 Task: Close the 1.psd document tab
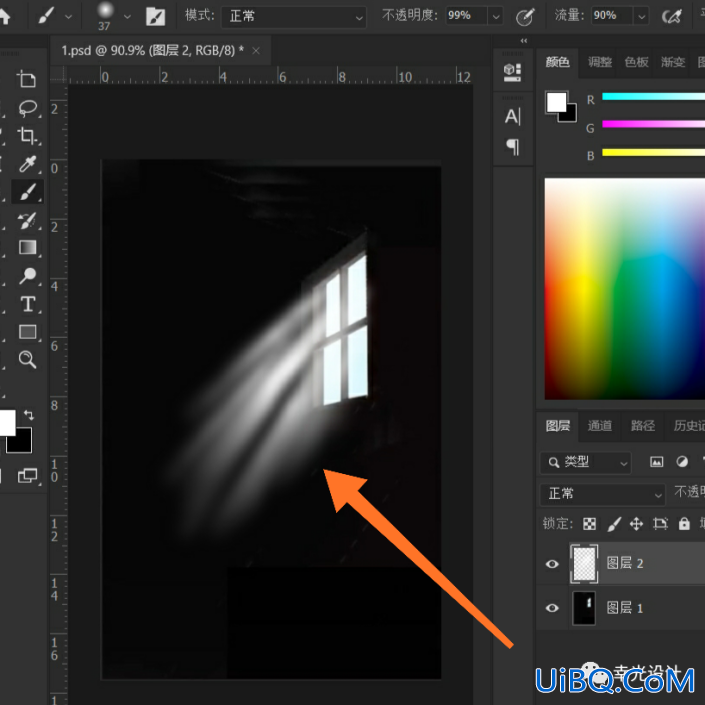point(256,51)
